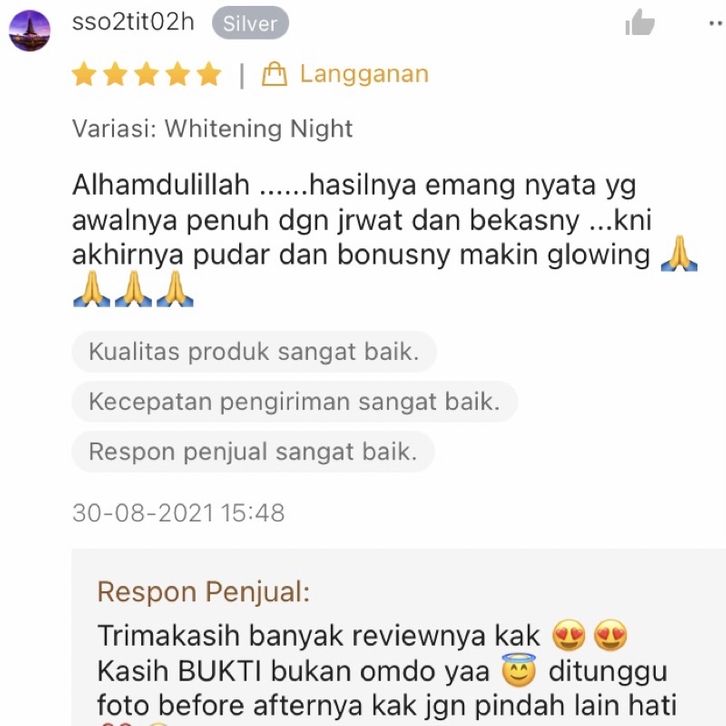The image size is (726, 726).
Task: Click the shopping bag Langganan icon
Action: tap(275, 74)
